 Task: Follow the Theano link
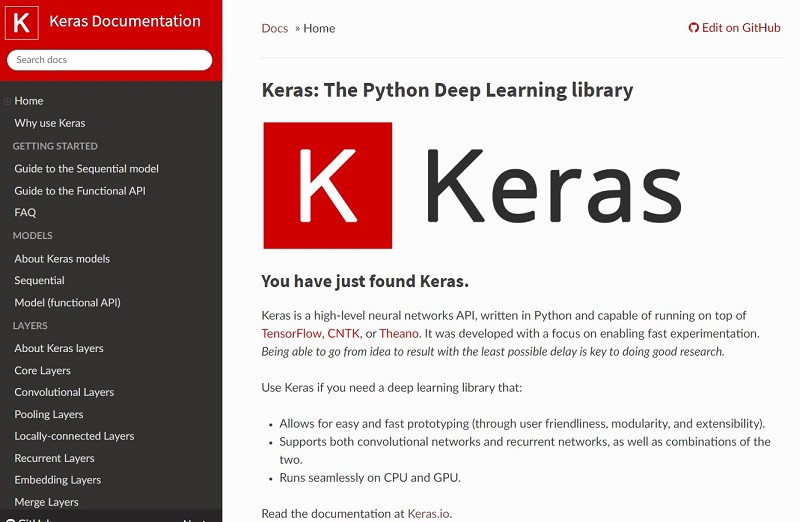[x=399, y=333]
